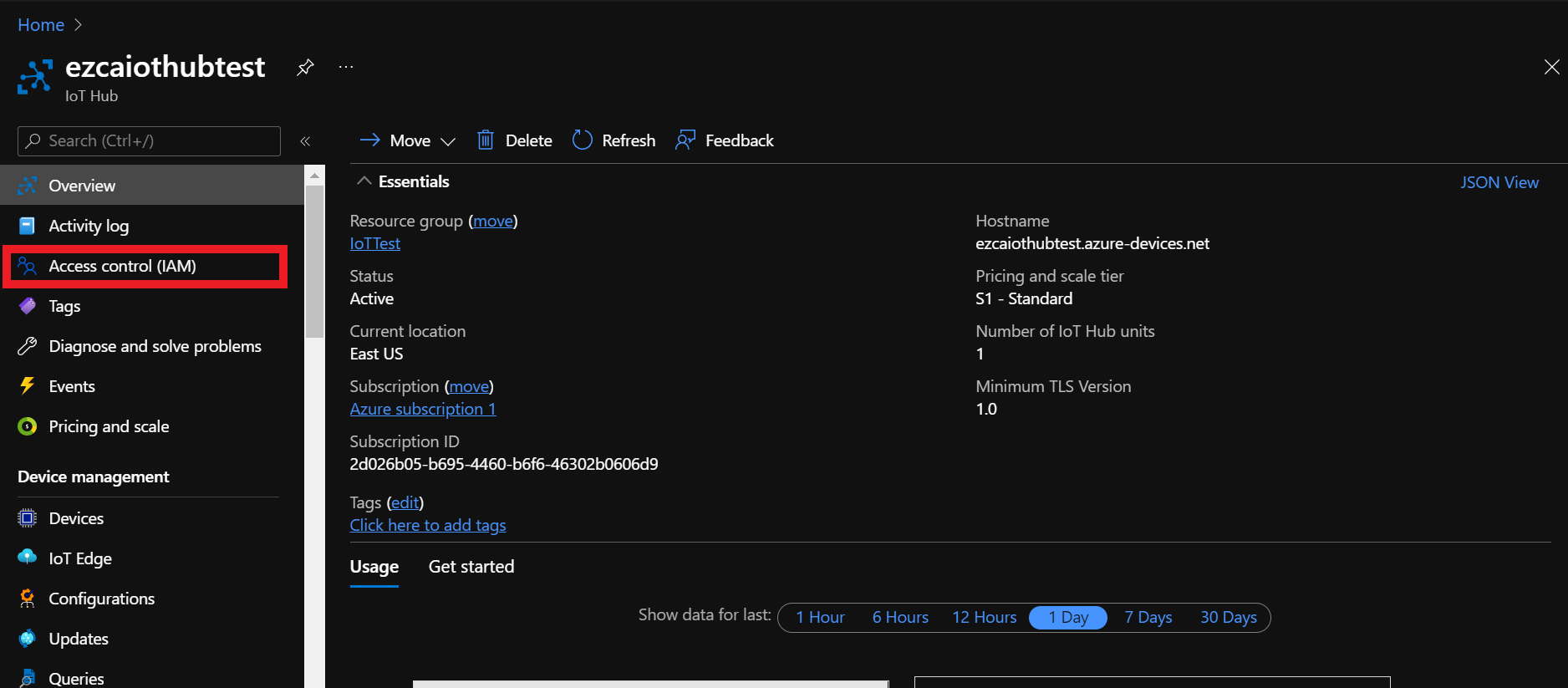Click the Activity log icon
This screenshot has width=1568, height=688.
tap(28, 226)
